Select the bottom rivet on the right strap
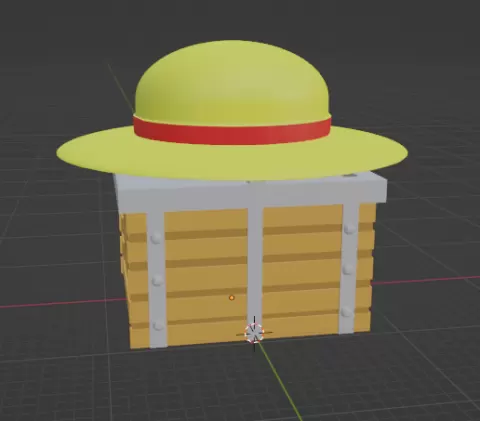Image resolution: width=480 pixels, height=421 pixels. click(x=347, y=312)
